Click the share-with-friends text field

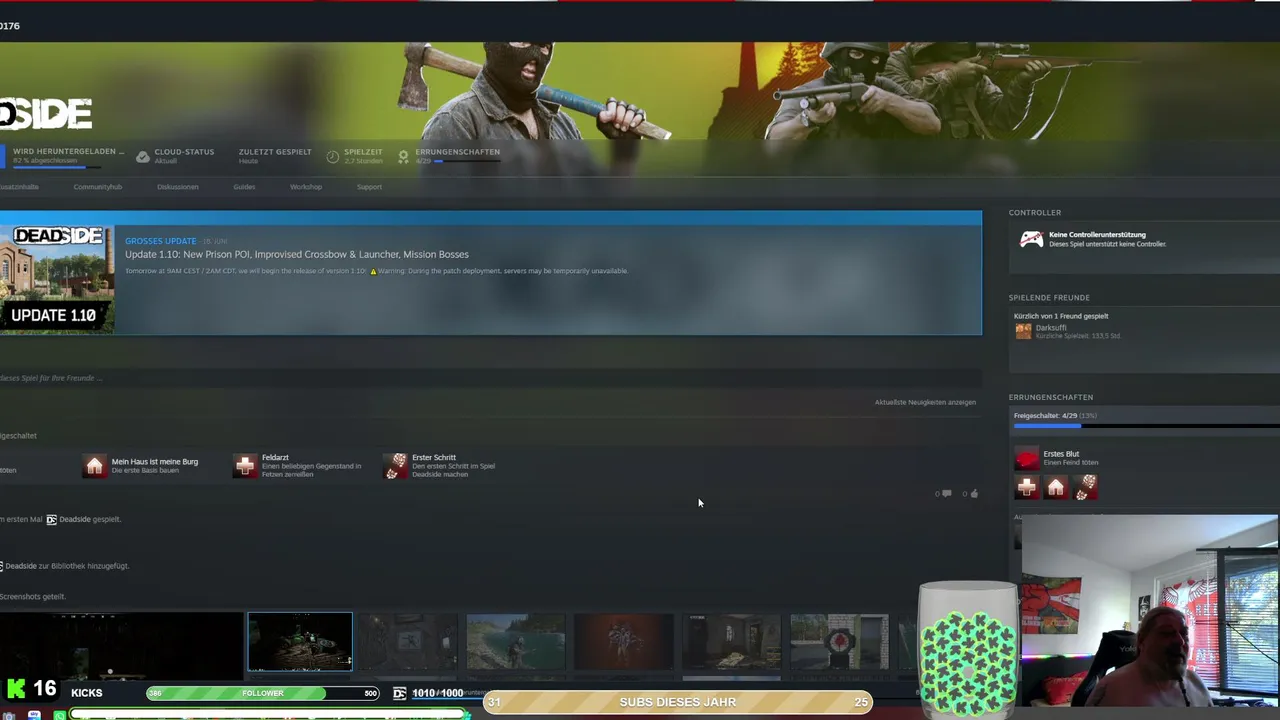(490, 378)
